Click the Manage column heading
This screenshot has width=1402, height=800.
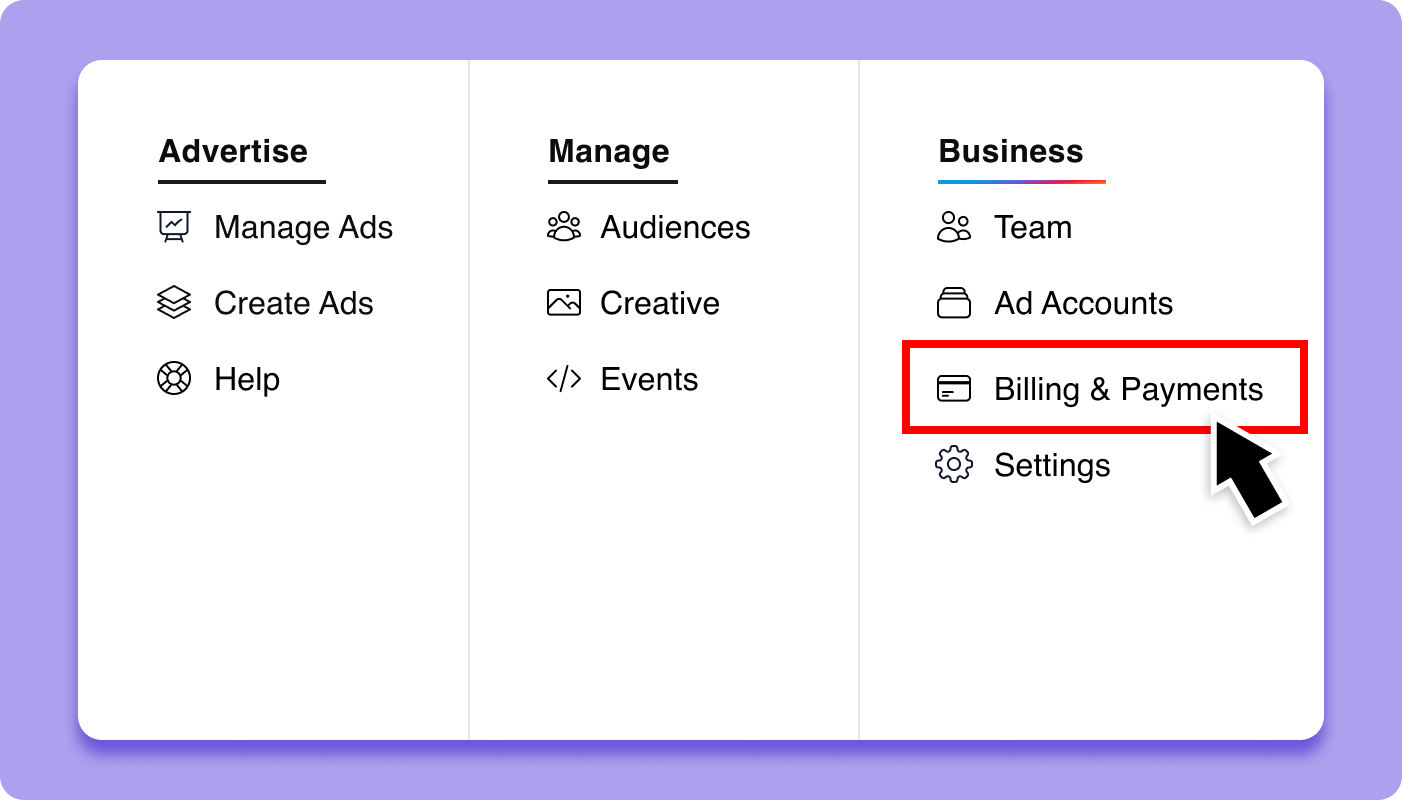coord(609,151)
